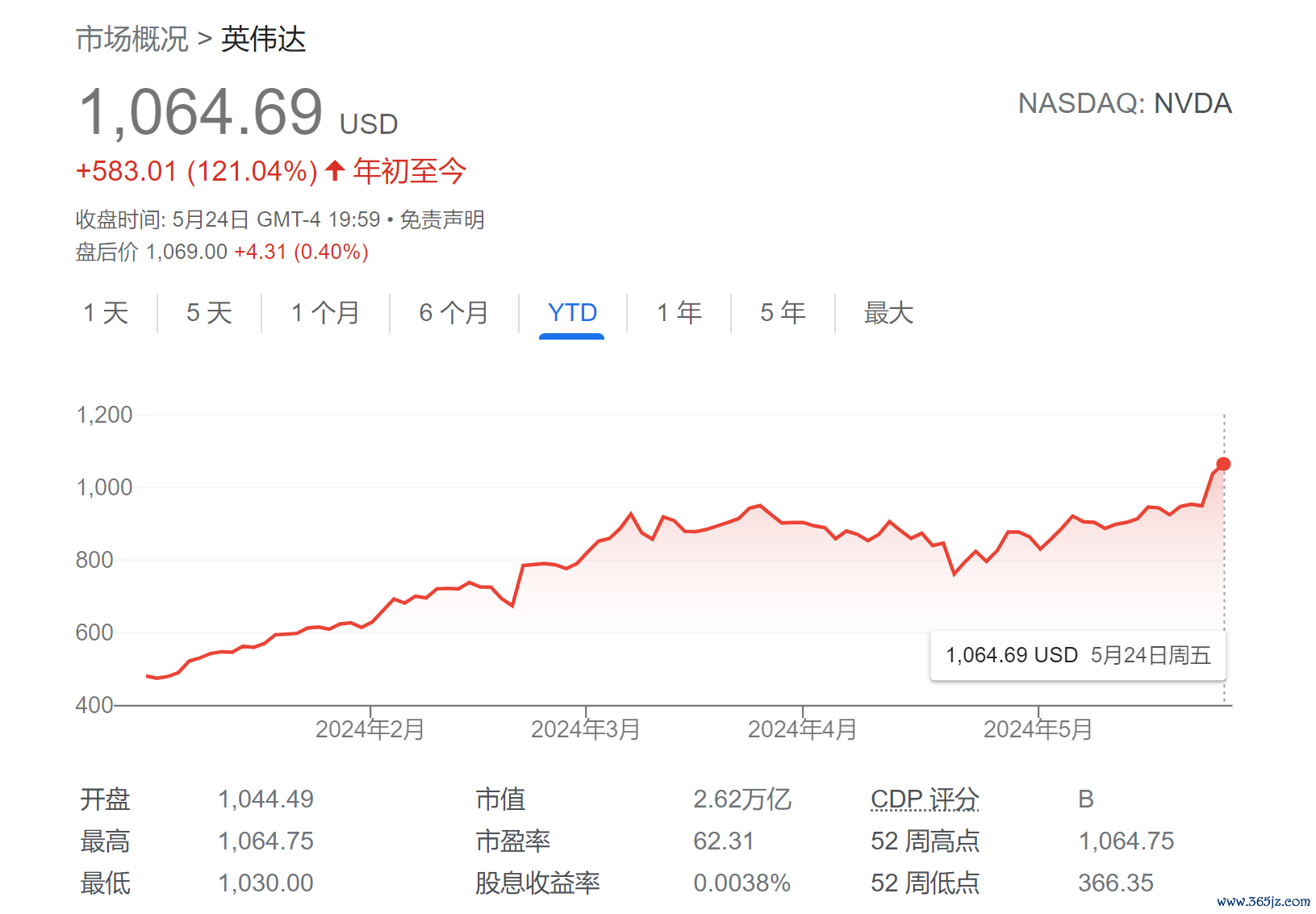
Task: Click the 市值 value 2.62万亿
Action: click(x=742, y=799)
